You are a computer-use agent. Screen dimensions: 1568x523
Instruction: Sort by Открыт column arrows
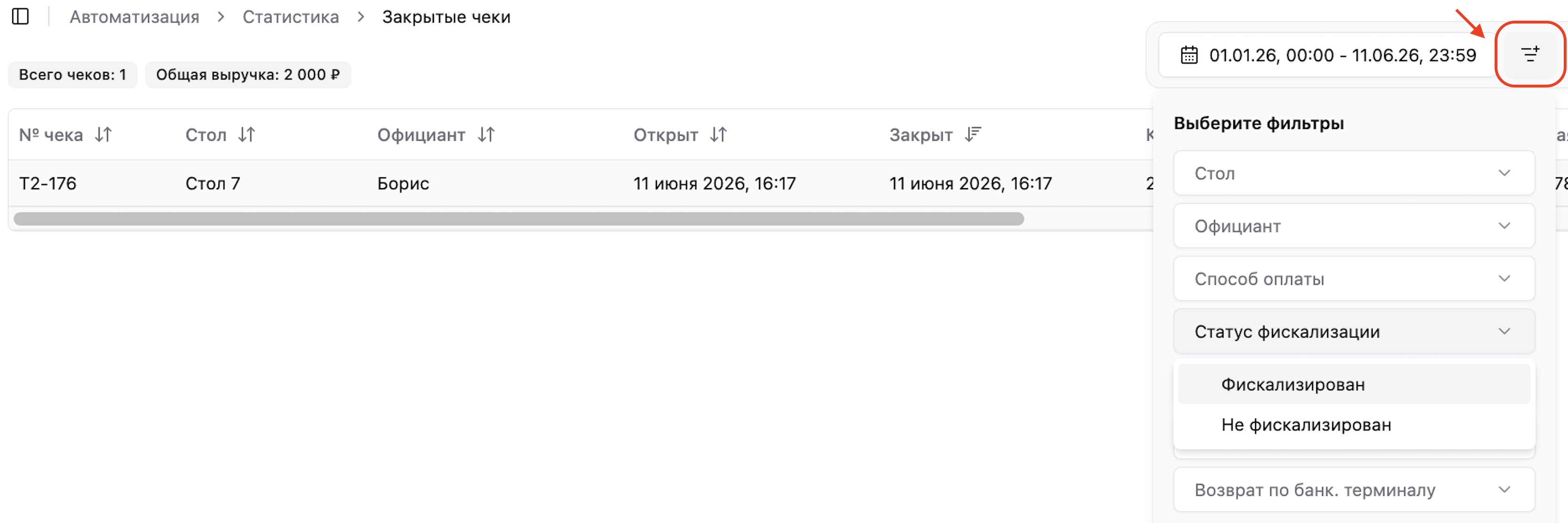[x=718, y=135]
